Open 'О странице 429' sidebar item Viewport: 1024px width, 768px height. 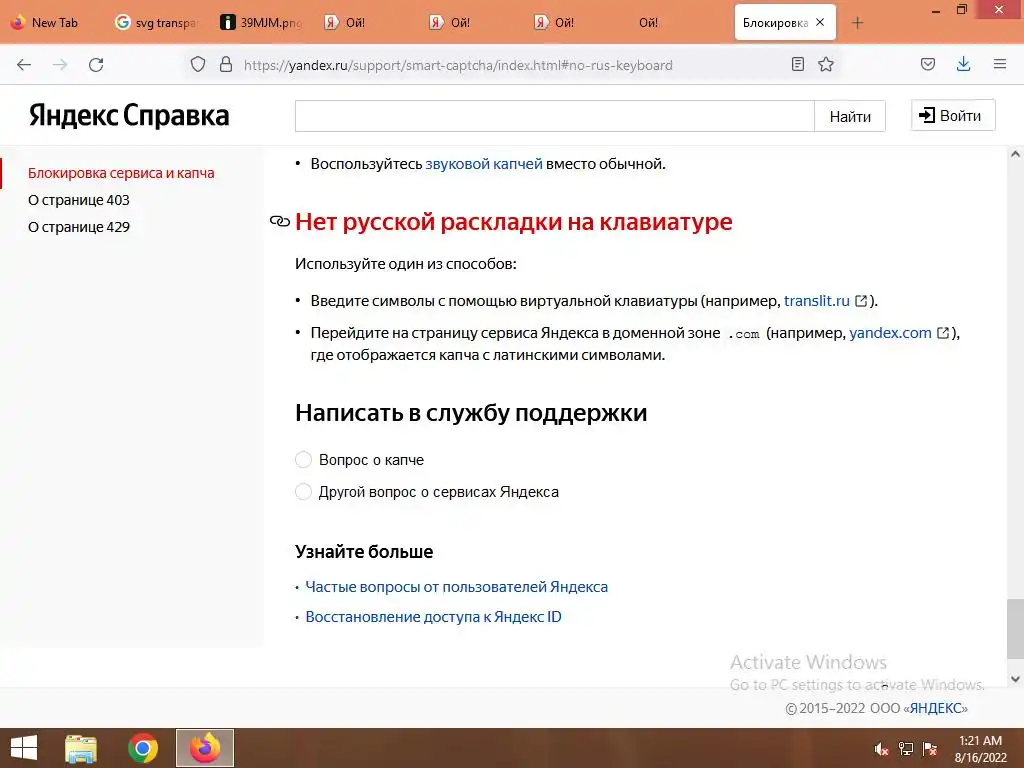(78, 227)
